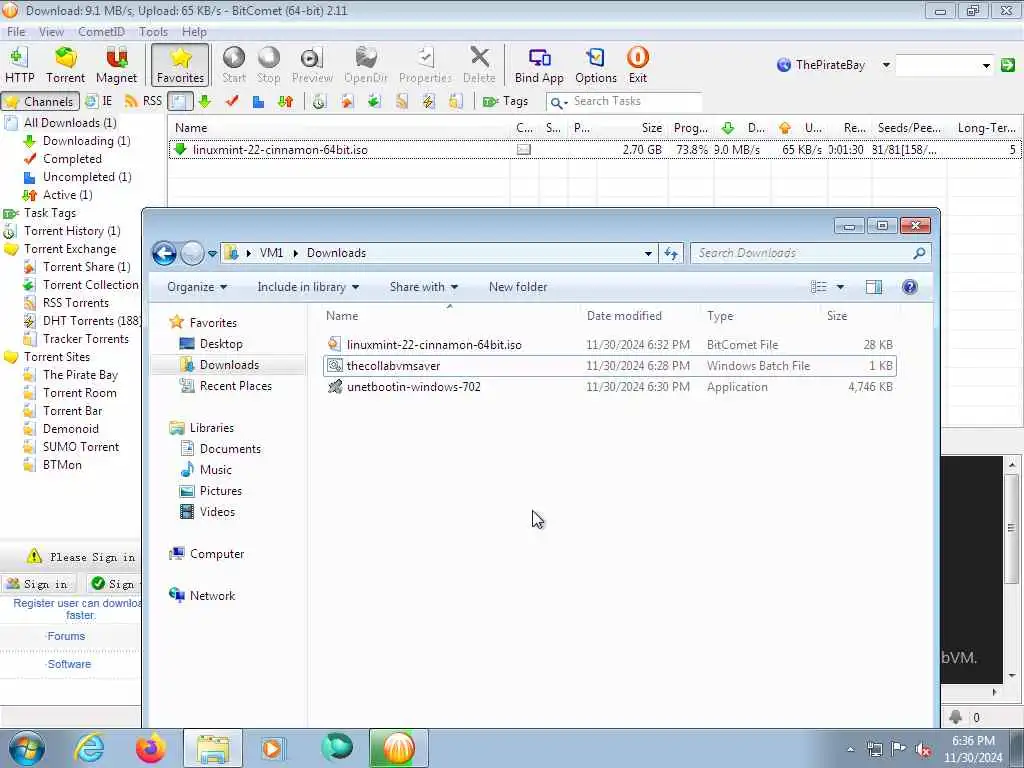This screenshot has height=768, width=1024.
Task: Click the muted volume tray icon
Action: coord(923,750)
